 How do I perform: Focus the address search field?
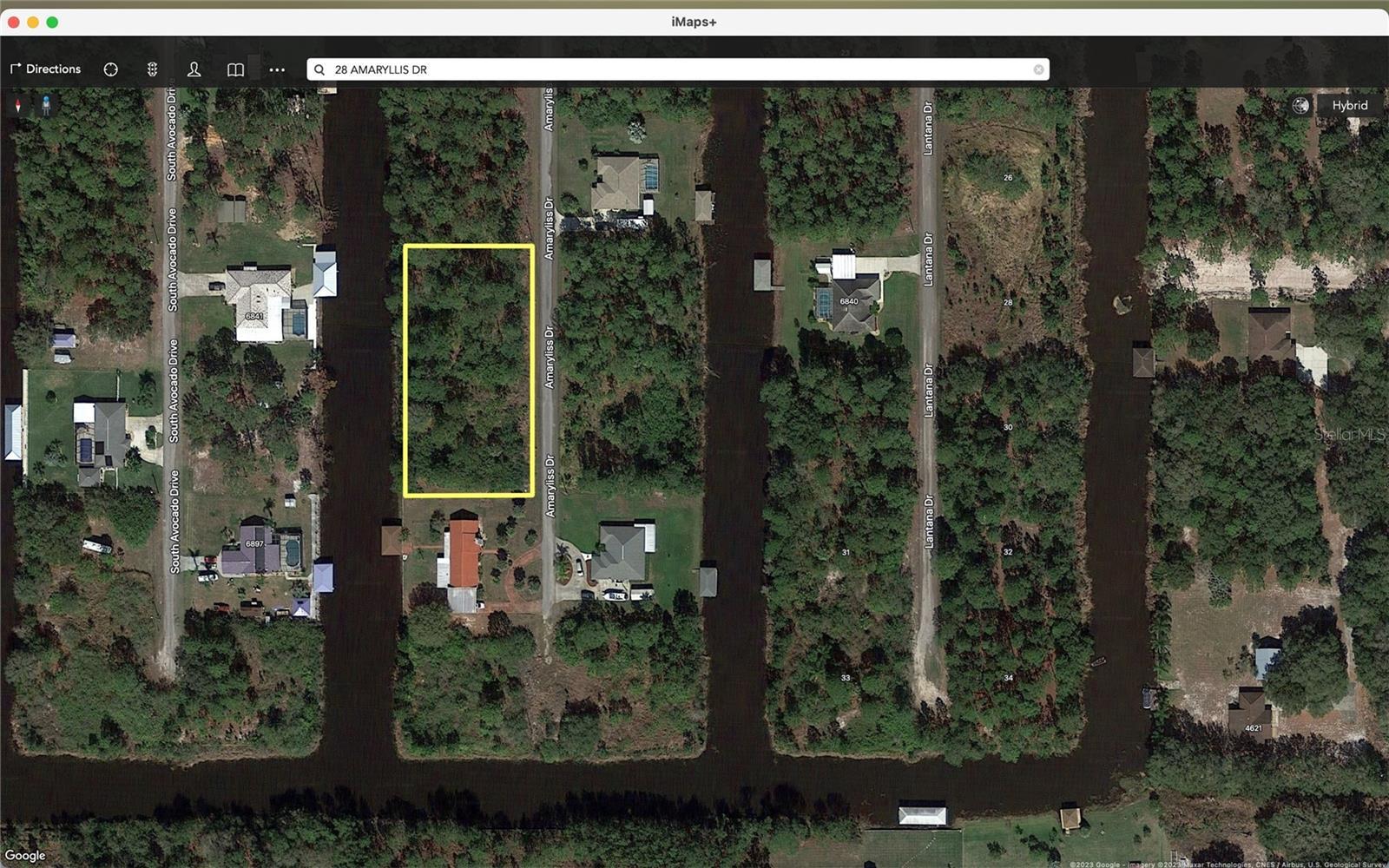[678, 69]
